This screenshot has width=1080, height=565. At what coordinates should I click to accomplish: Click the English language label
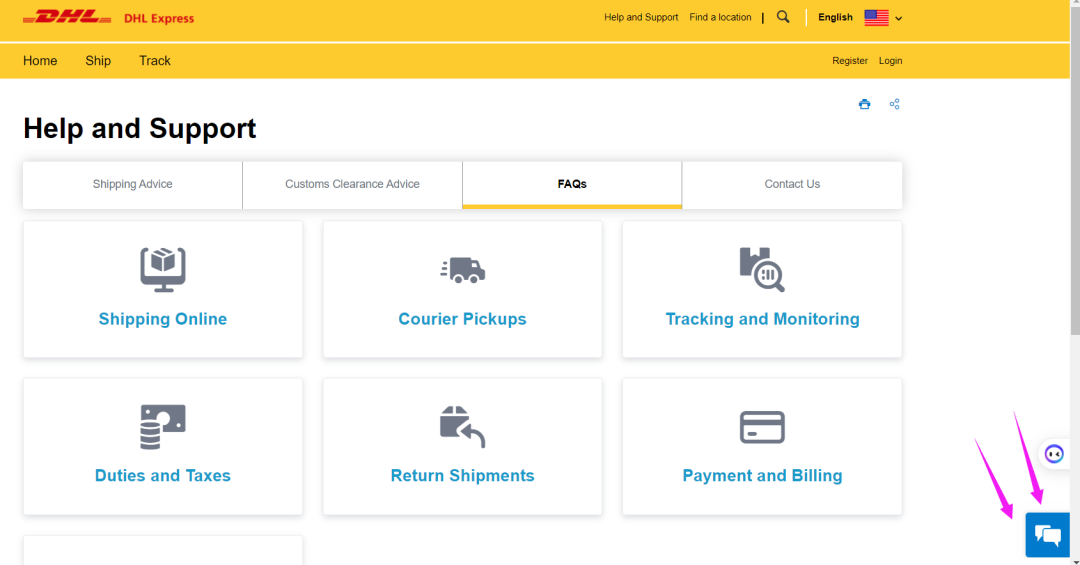835,17
